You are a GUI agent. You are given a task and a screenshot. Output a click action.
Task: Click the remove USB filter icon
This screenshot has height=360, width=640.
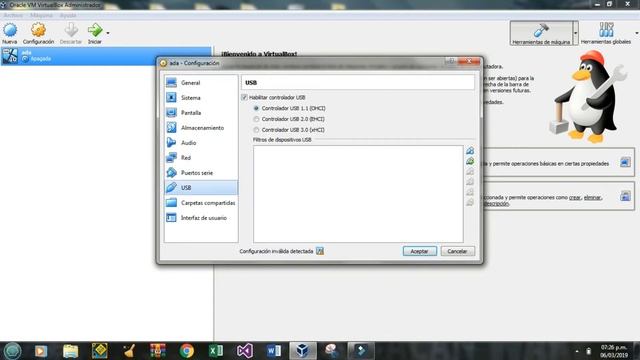pyautogui.click(x=470, y=181)
